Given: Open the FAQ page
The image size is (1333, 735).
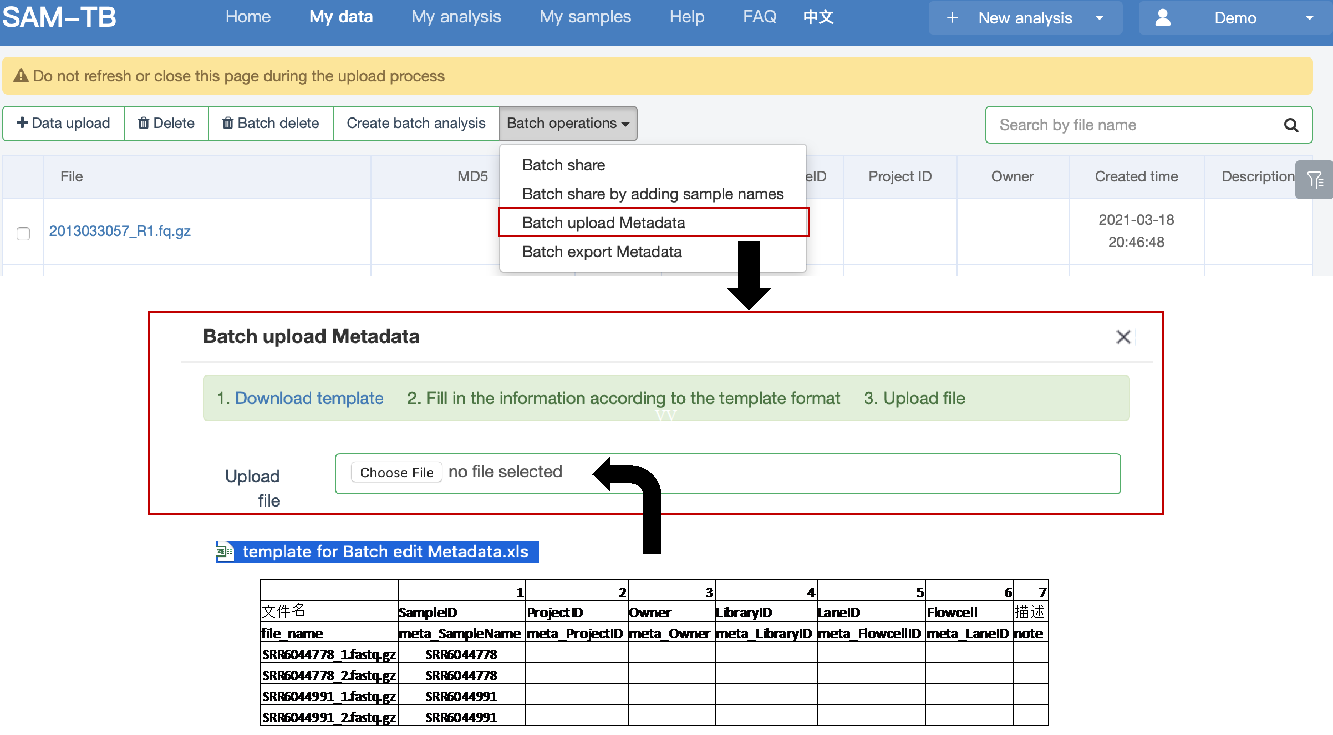Looking at the screenshot, I should click(x=760, y=17).
